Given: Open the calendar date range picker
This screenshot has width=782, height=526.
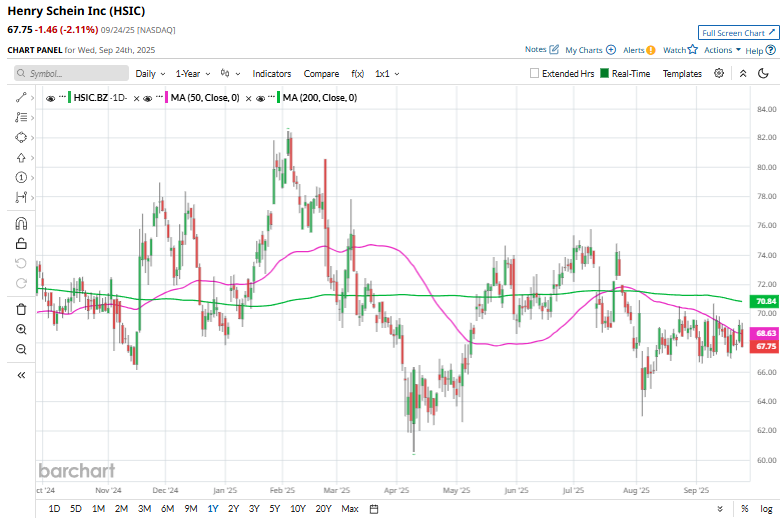Looking at the screenshot, I should [x=374, y=509].
